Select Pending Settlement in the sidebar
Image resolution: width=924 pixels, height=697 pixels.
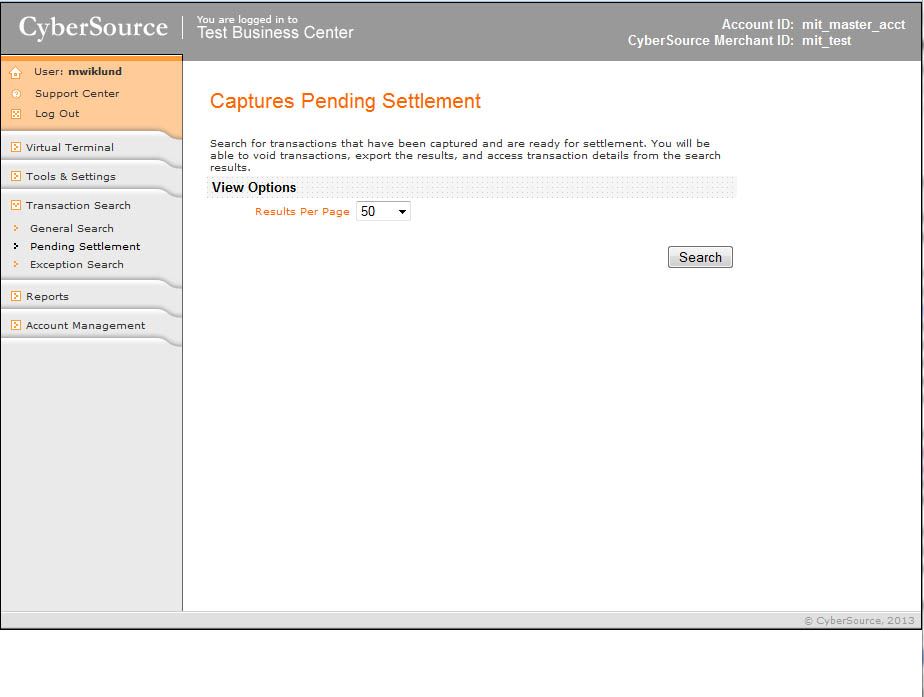85,247
